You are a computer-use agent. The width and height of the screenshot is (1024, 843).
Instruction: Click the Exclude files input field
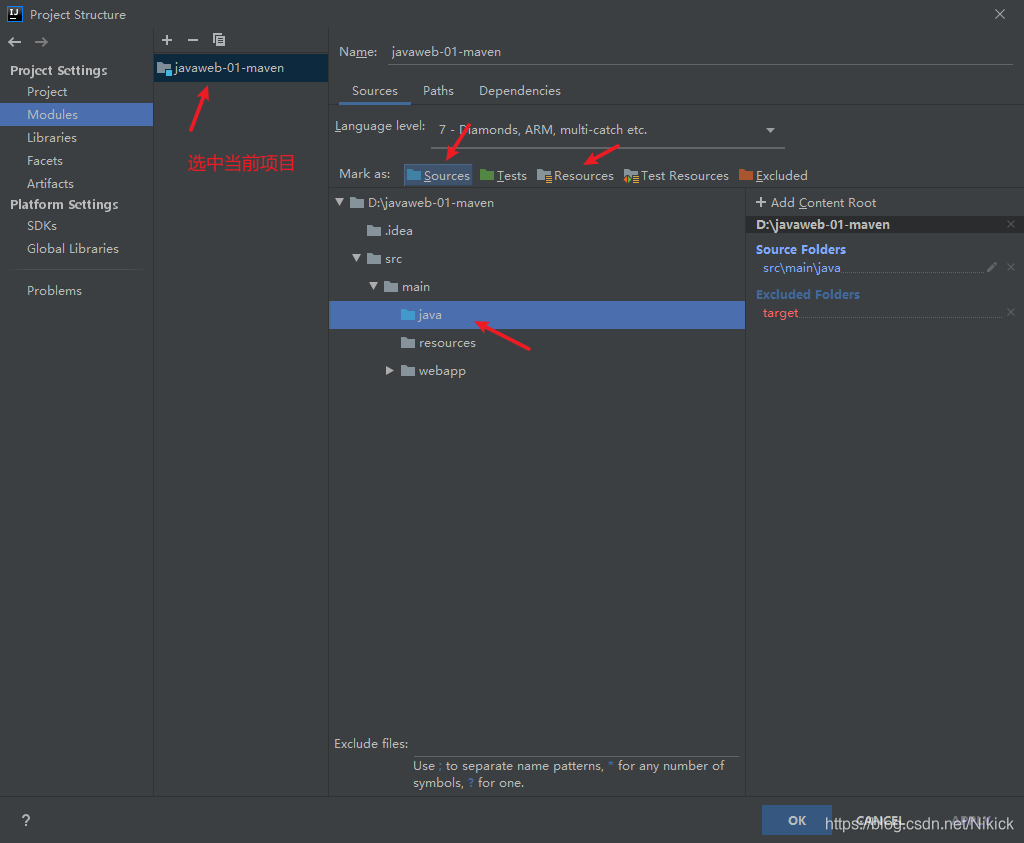click(575, 744)
